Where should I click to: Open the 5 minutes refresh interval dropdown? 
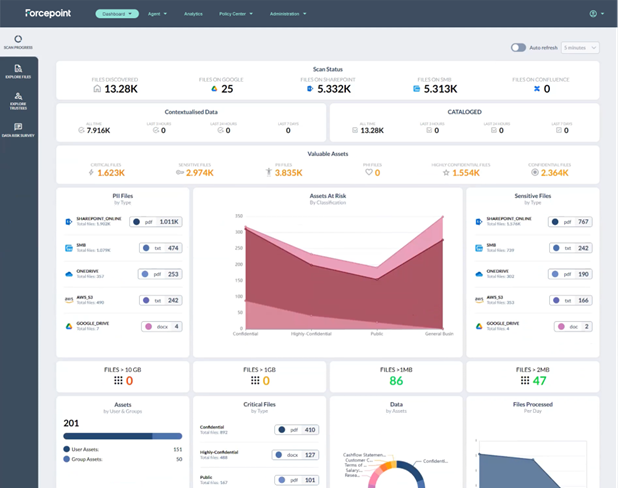tap(580, 47)
